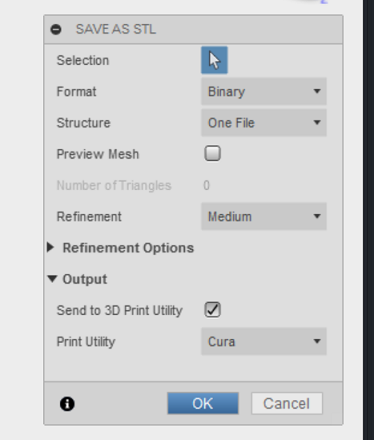Viewport: 374px width, 440px height.
Task: Uncheck Send to 3D Print Utility
Action: [212, 310]
